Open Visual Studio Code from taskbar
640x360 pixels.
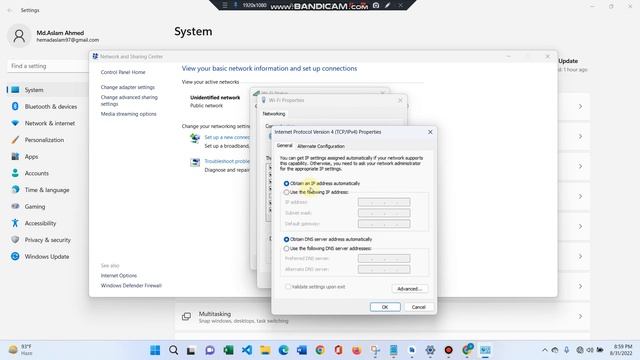[247, 350]
